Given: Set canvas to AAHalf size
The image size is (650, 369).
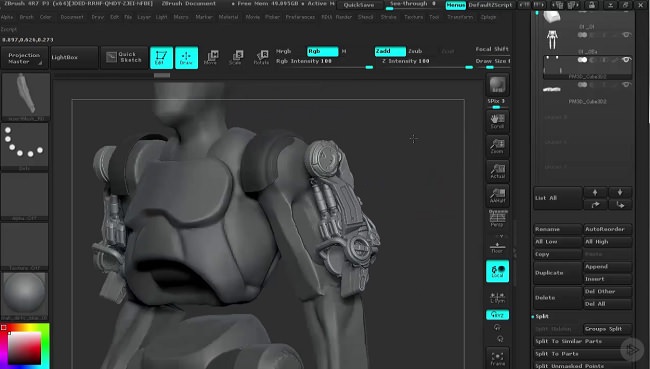Looking at the screenshot, I should 497,195.
